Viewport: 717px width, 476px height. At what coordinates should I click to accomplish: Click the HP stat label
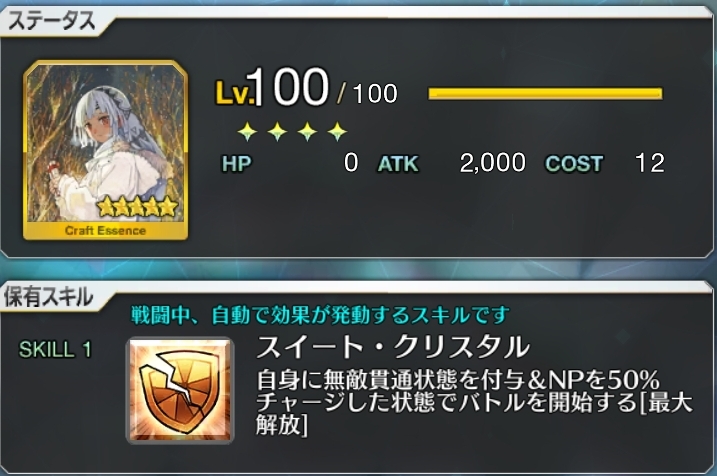(x=236, y=164)
